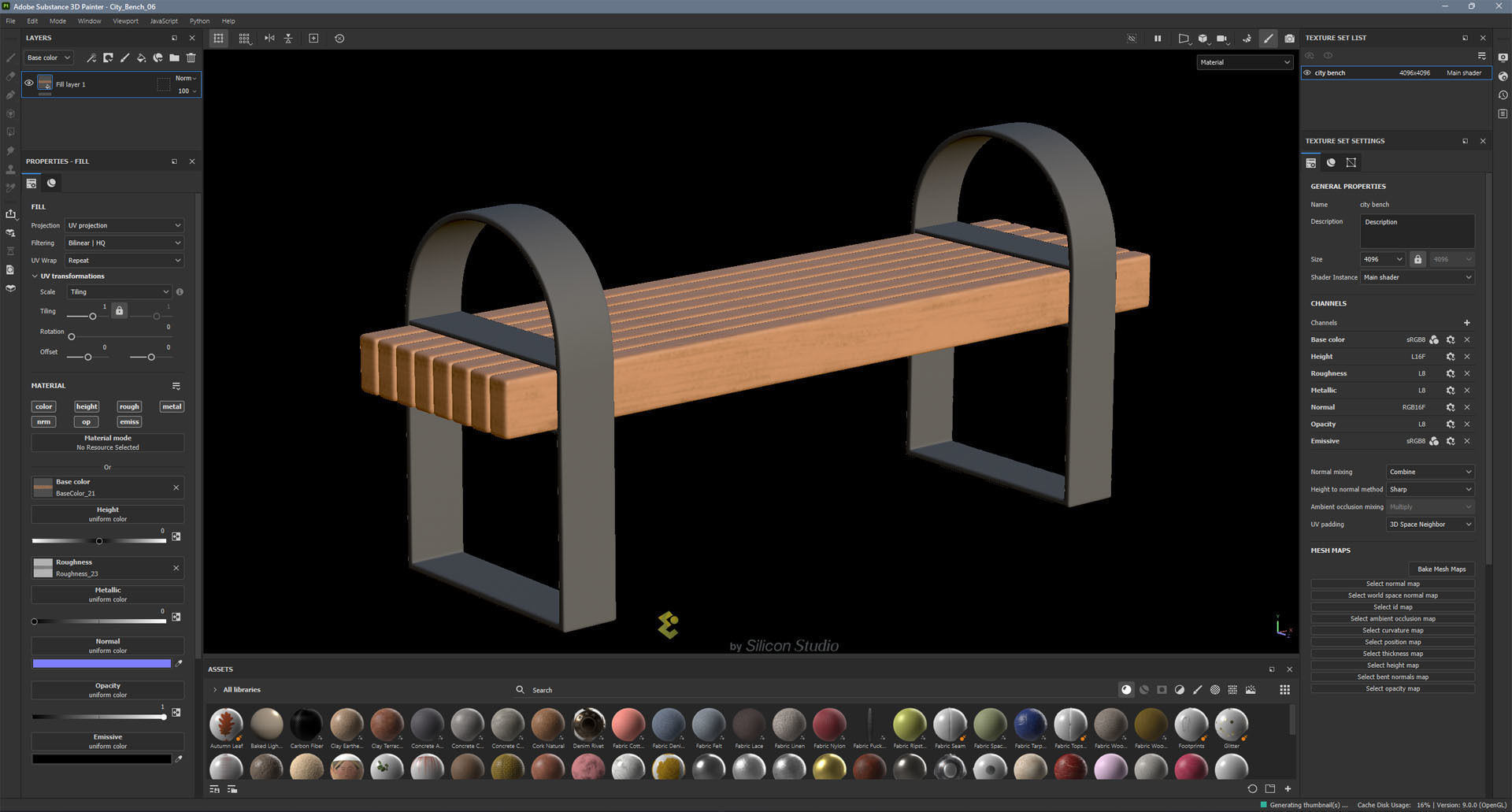Open the File menu
1512x812 pixels.
point(10,21)
